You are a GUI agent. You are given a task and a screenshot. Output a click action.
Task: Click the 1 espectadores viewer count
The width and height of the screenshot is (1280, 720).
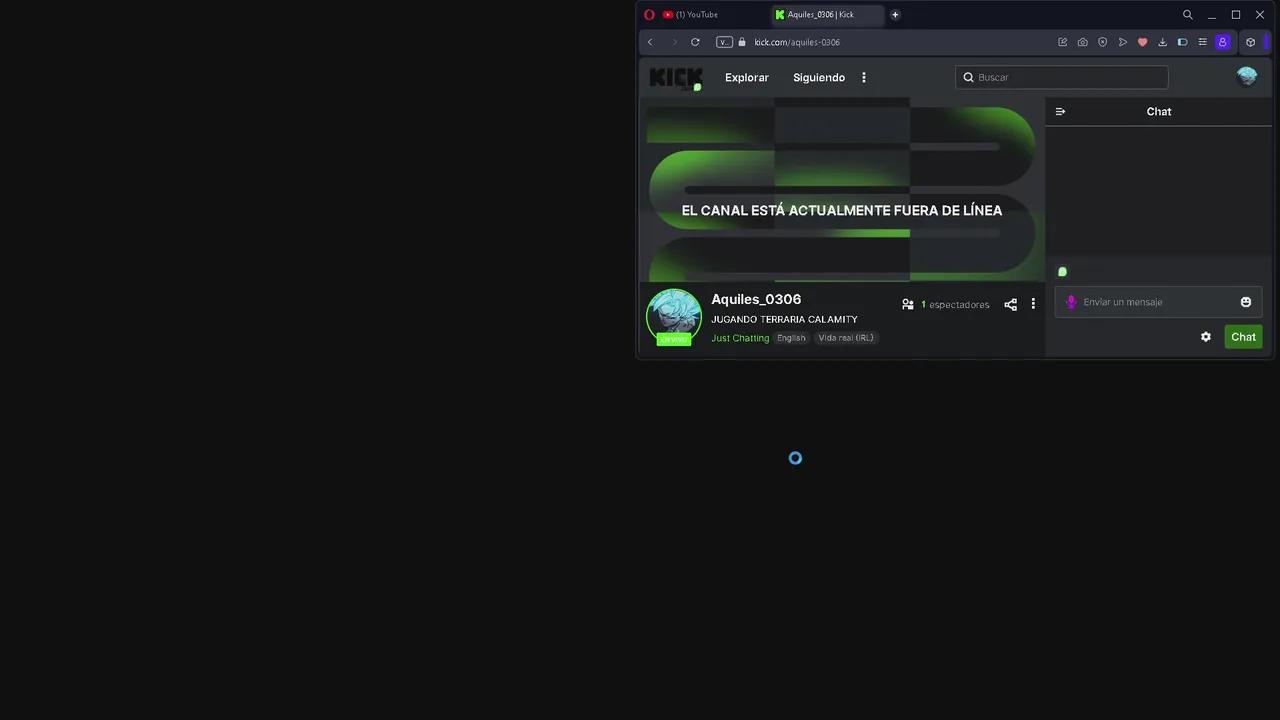point(955,304)
